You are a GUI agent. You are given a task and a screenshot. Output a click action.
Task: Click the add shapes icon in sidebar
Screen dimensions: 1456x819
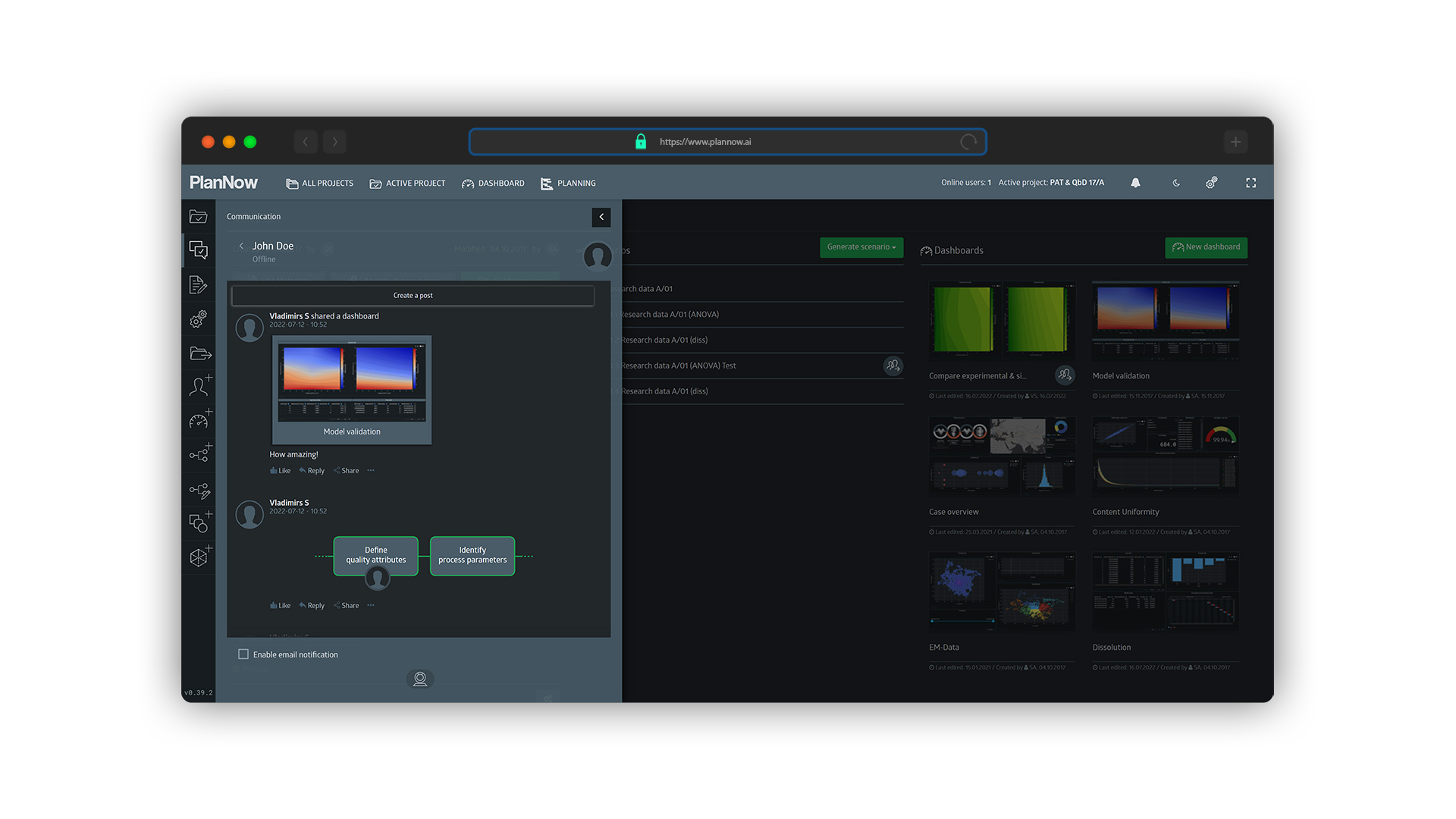200,522
